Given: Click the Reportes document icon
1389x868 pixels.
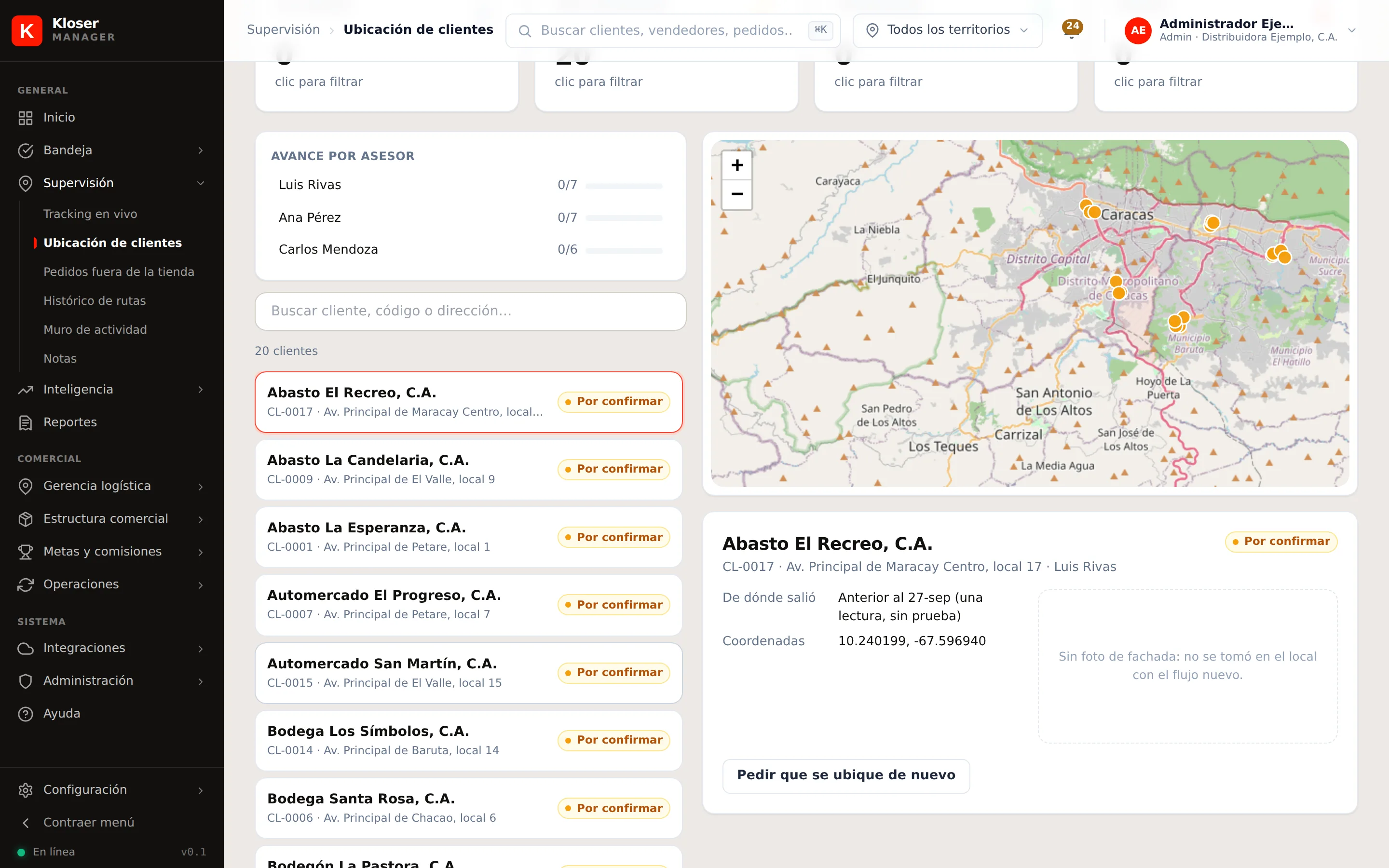Looking at the screenshot, I should [x=25, y=422].
